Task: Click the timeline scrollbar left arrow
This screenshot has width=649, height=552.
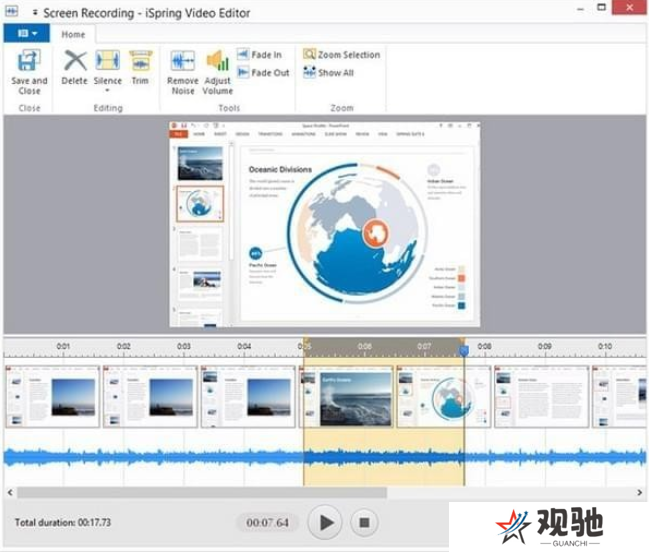Action: (10, 492)
